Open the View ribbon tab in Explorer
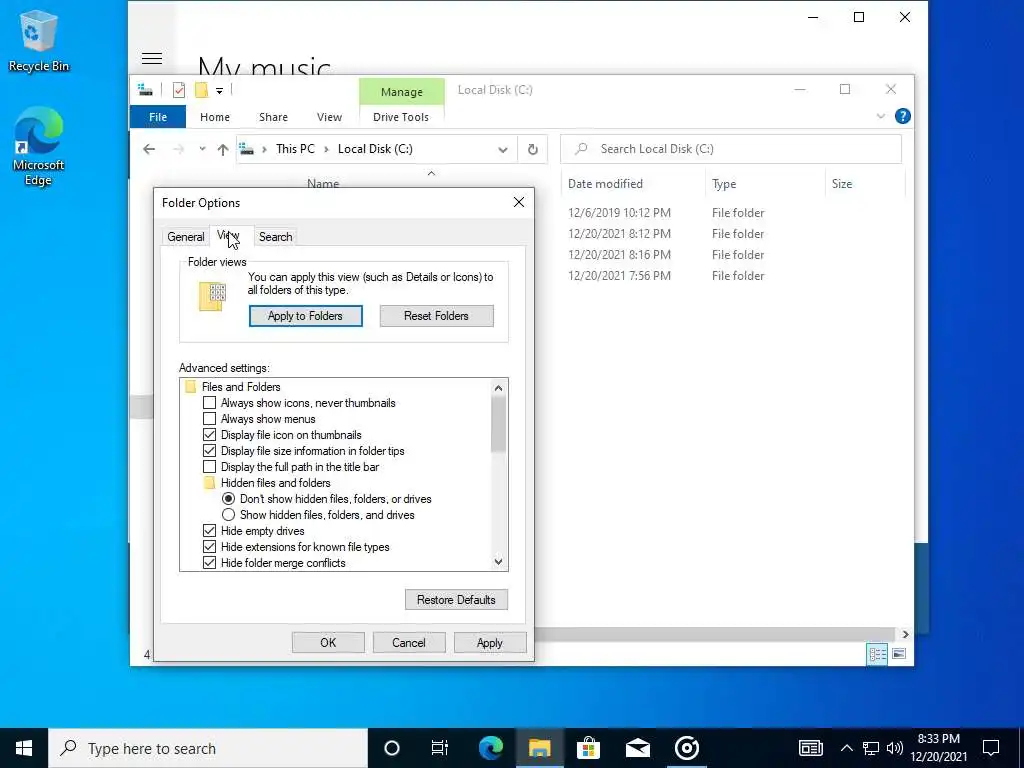Image resolution: width=1024 pixels, height=768 pixels. pos(329,117)
